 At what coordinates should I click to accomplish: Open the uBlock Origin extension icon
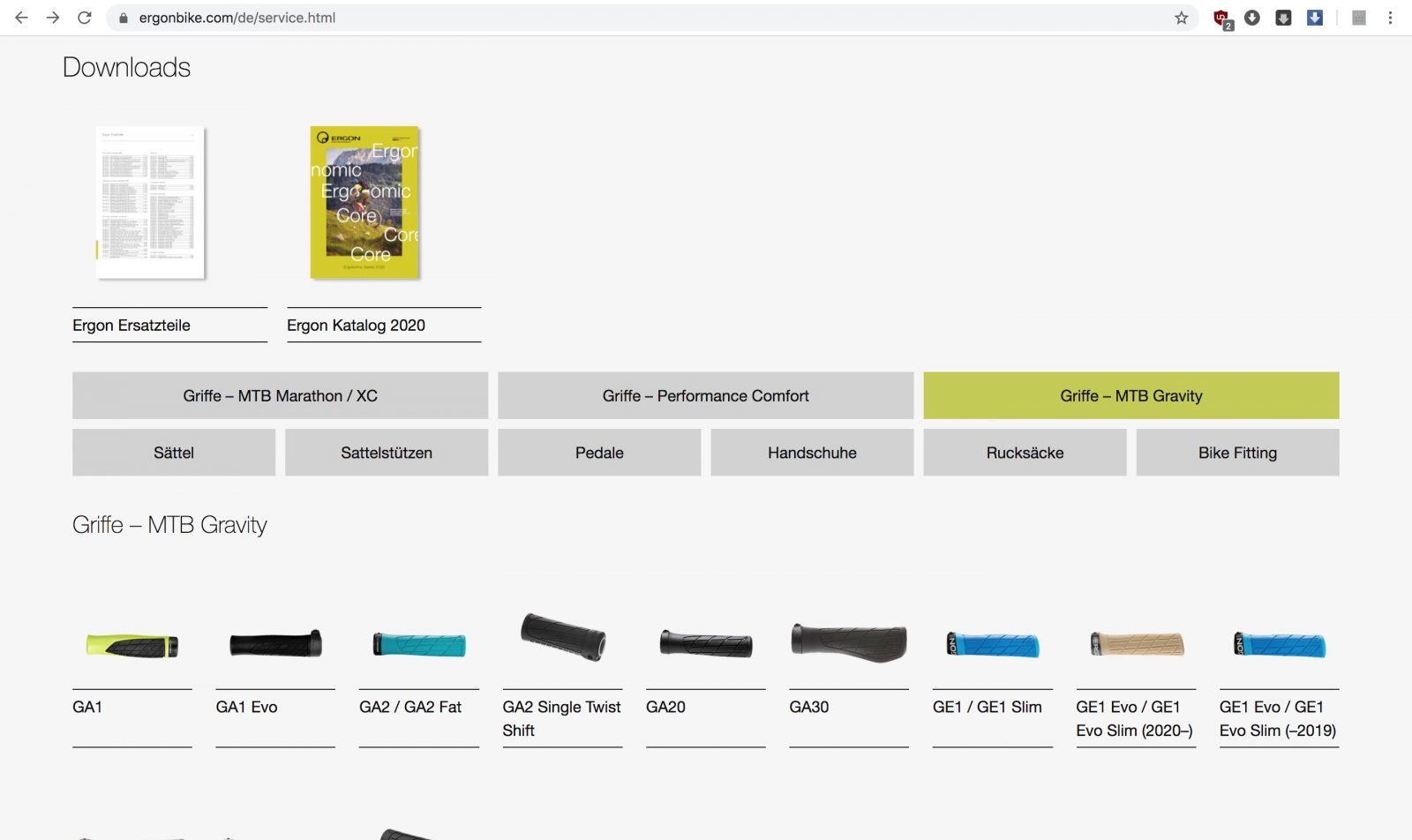click(1221, 18)
